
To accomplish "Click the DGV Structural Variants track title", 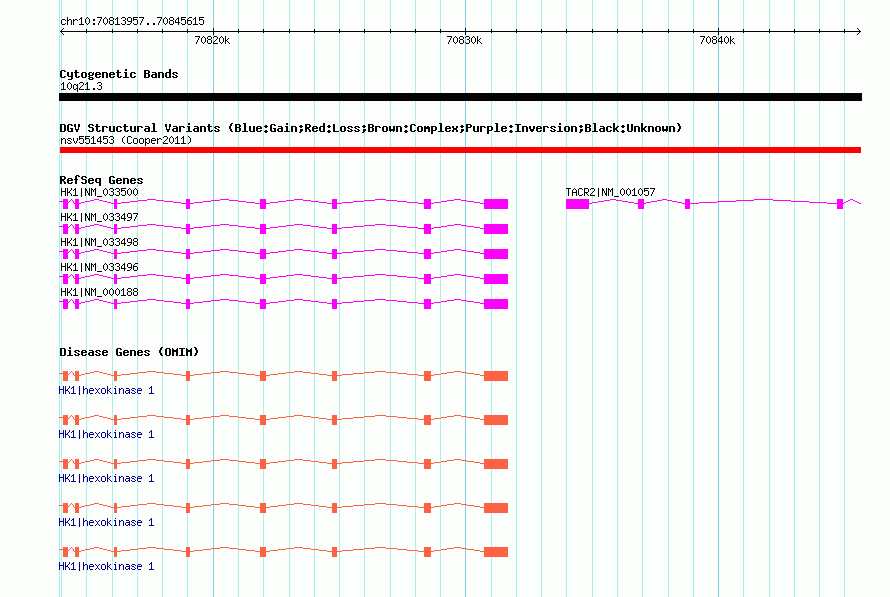I will [x=371, y=128].
